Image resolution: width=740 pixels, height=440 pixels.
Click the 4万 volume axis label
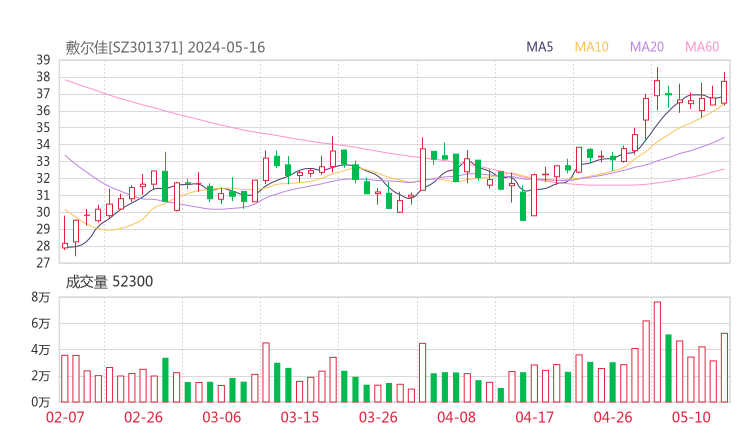pyautogui.click(x=41, y=350)
